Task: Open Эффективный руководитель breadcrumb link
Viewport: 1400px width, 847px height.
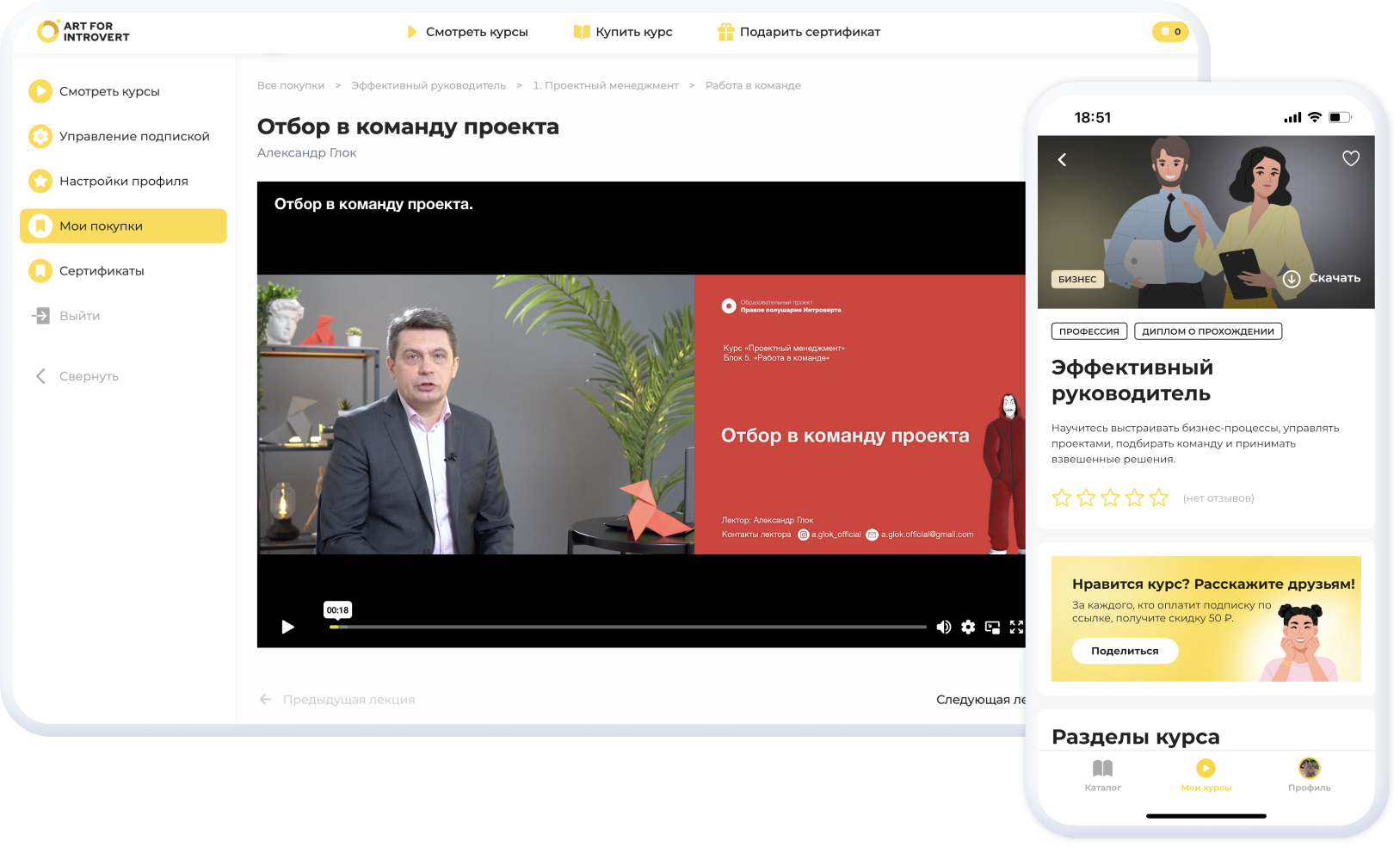Action: tap(429, 85)
